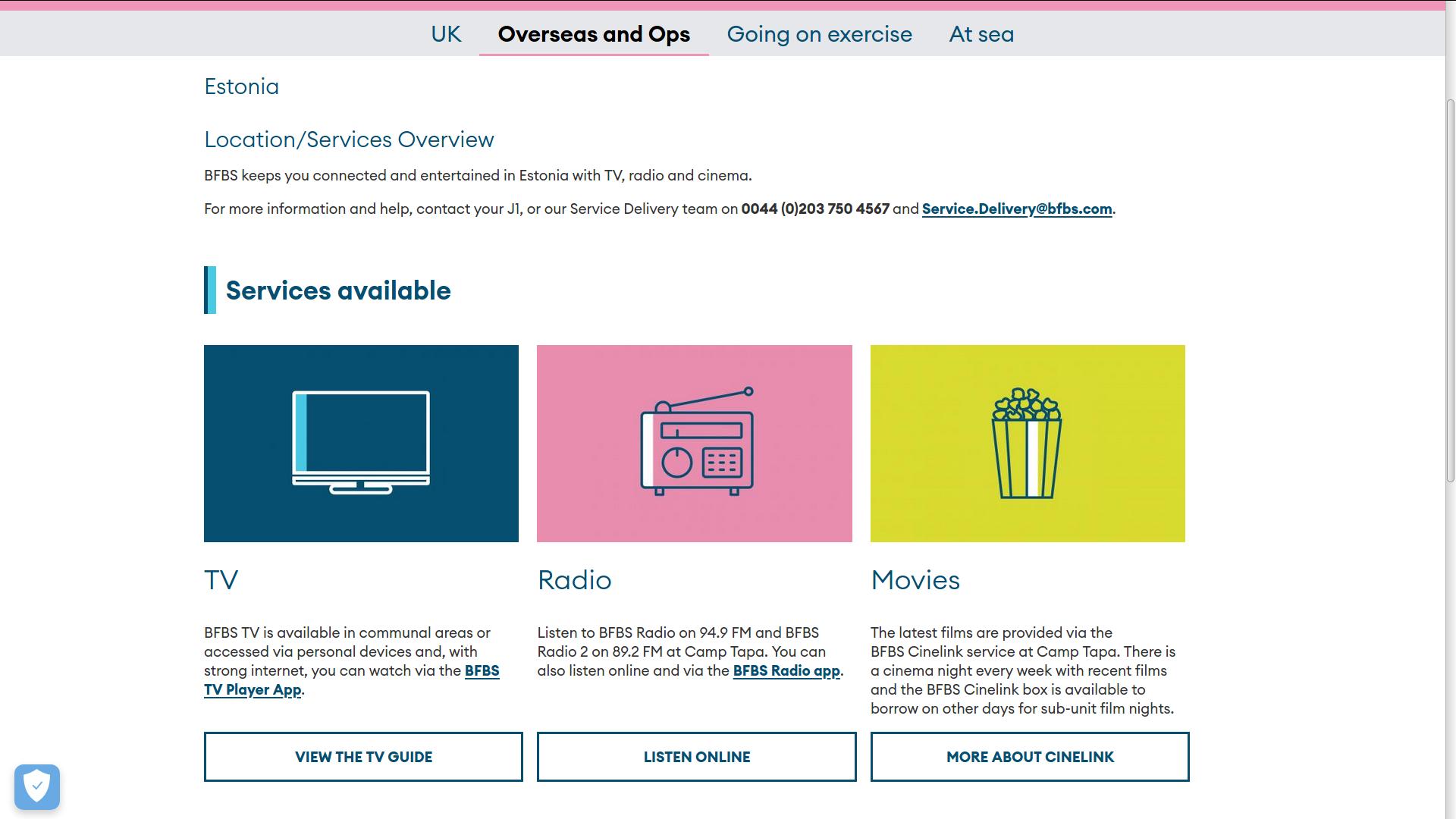Click the Services available heading
Screen dimensions: 1456x819
coord(337,290)
